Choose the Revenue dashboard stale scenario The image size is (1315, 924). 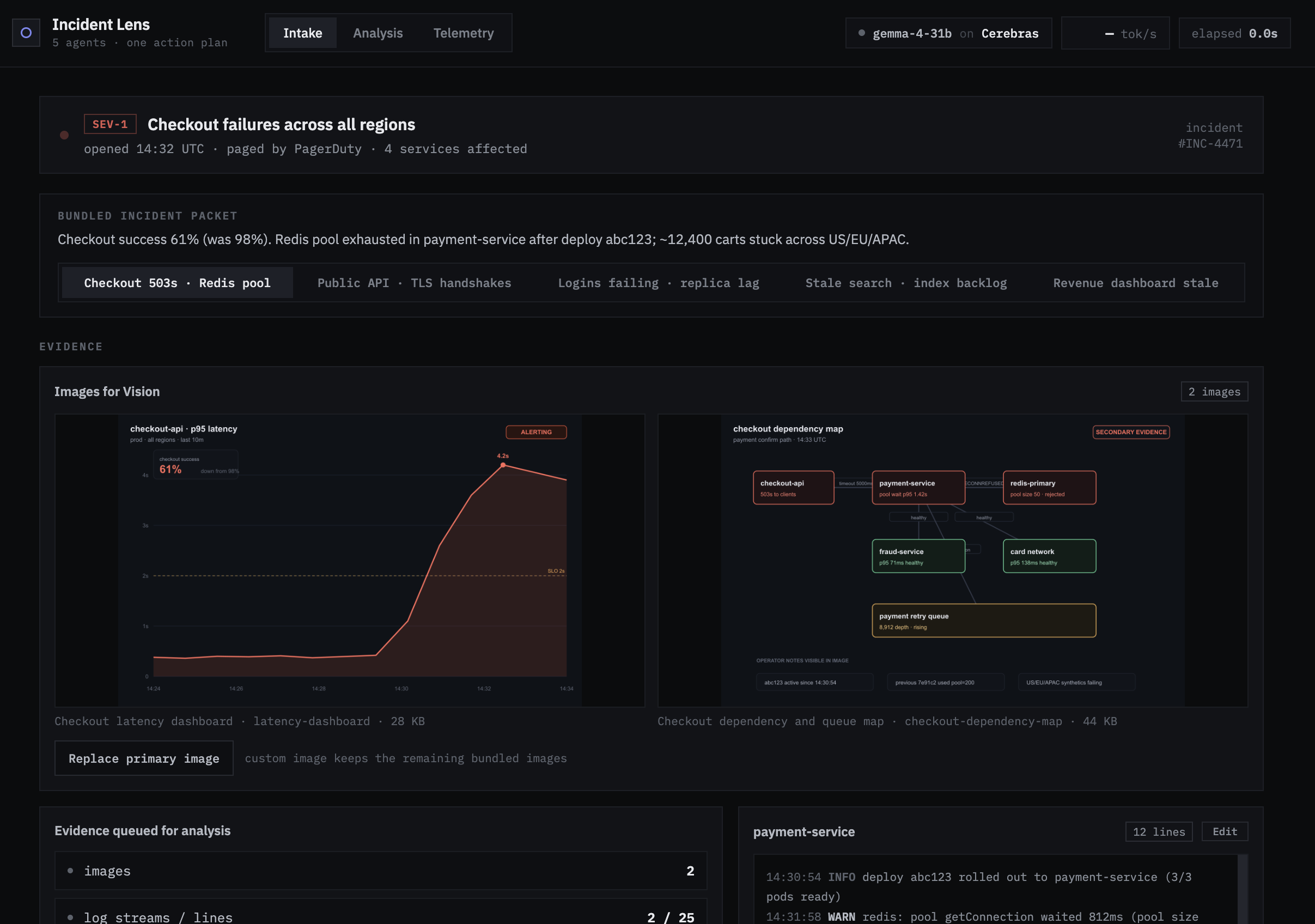coord(1135,283)
